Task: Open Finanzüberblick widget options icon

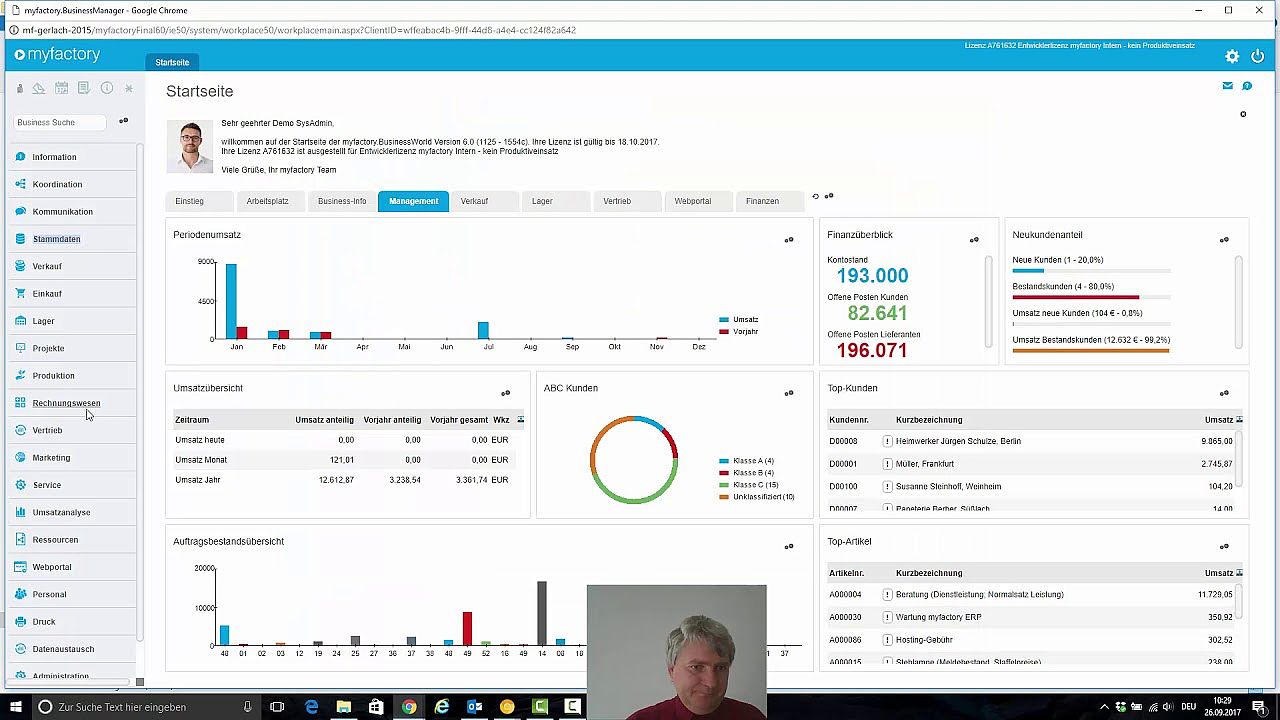Action: 974,240
